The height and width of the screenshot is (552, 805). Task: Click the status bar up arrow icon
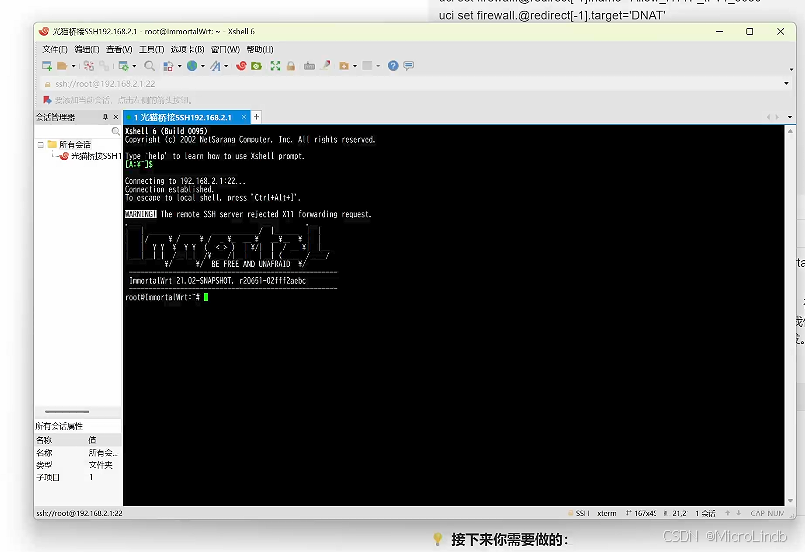click(x=727, y=513)
